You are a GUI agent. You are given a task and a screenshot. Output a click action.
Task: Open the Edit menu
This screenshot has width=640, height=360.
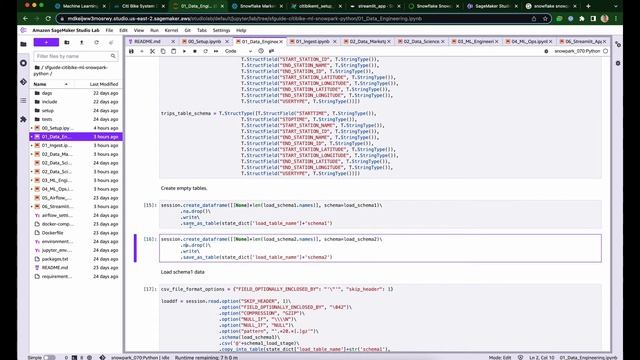tap(123, 31)
